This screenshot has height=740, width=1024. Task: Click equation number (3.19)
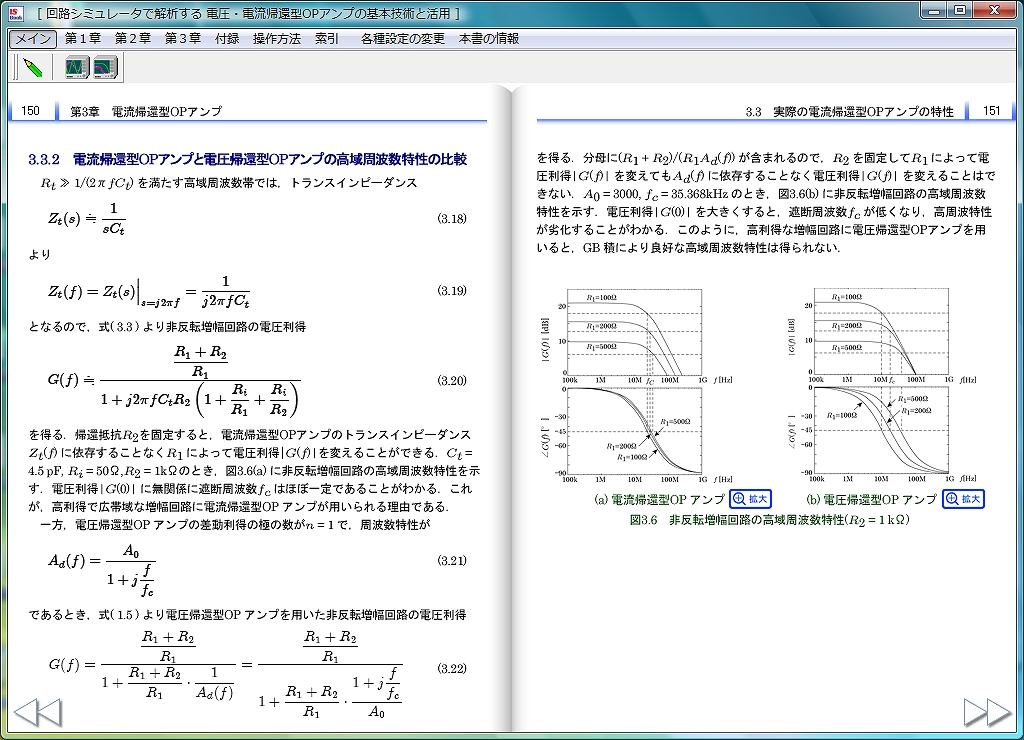pos(452,291)
